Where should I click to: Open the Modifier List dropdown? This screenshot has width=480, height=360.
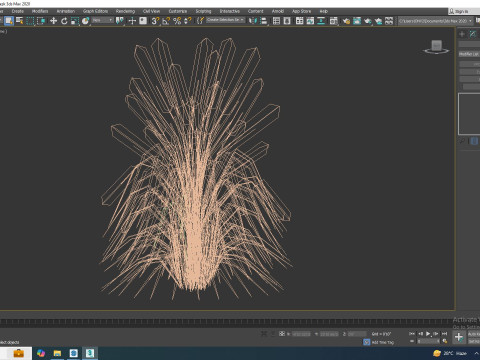469,54
